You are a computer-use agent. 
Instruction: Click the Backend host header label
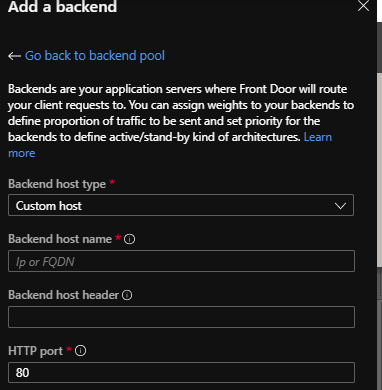coord(63,295)
